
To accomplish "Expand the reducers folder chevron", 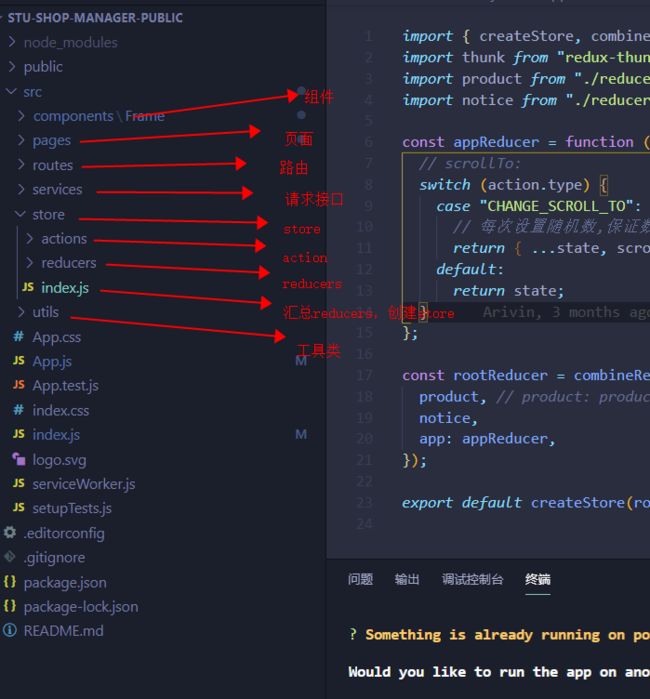I will (x=30, y=263).
